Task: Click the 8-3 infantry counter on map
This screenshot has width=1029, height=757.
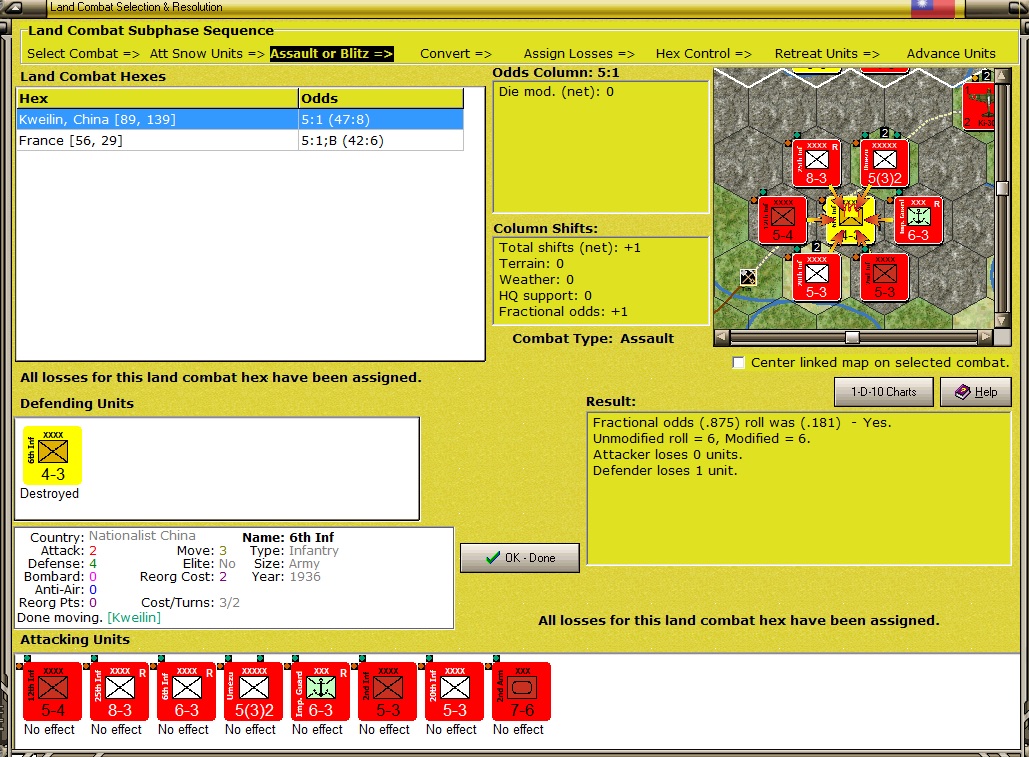Action: pos(816,163)
